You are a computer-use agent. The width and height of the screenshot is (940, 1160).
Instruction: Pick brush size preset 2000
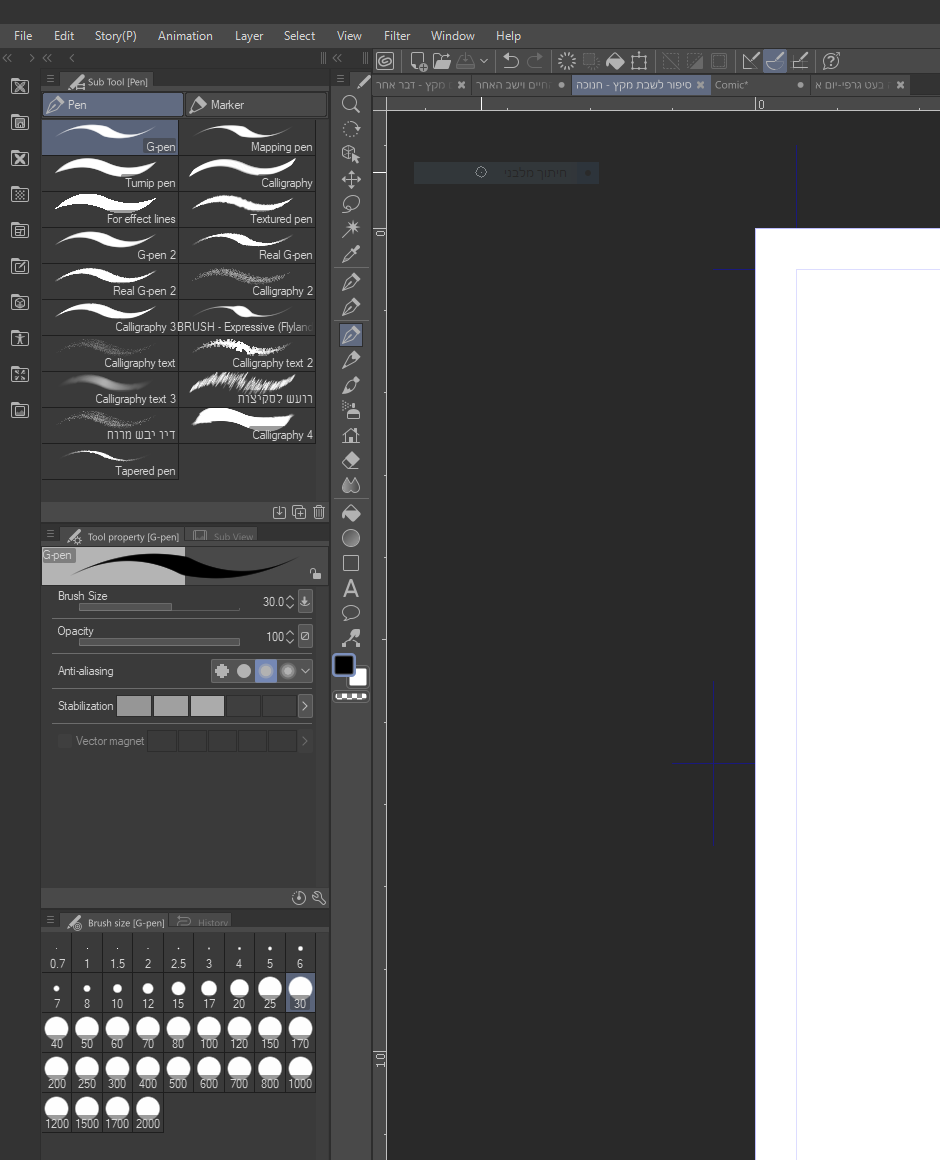(148, 1112)
